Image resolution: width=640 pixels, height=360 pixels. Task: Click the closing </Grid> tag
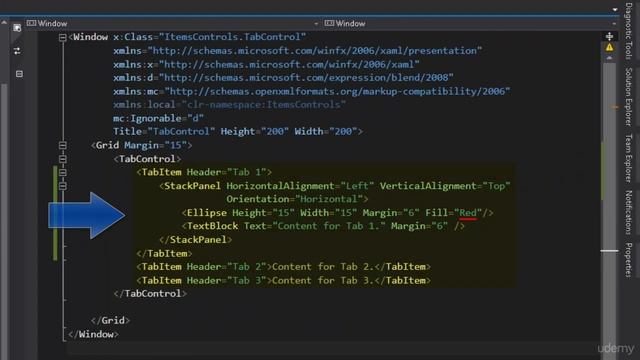click(x=110, y=320)
